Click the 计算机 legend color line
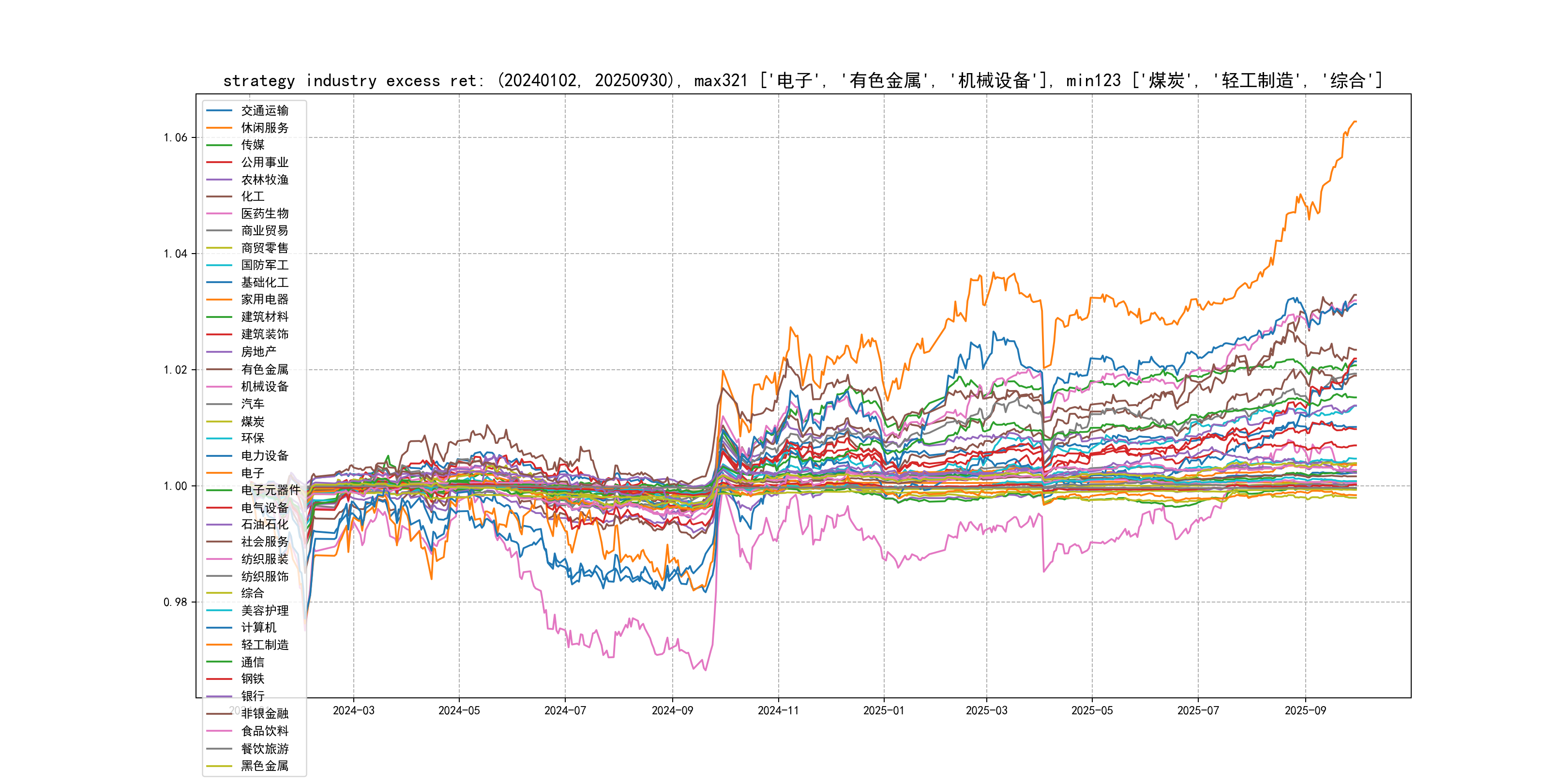 pyautogui.click(x=219, y=628)
